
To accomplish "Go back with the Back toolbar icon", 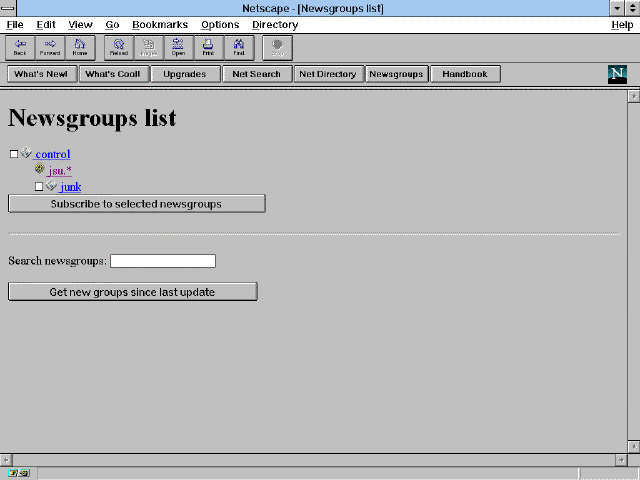I will [20, 48].
